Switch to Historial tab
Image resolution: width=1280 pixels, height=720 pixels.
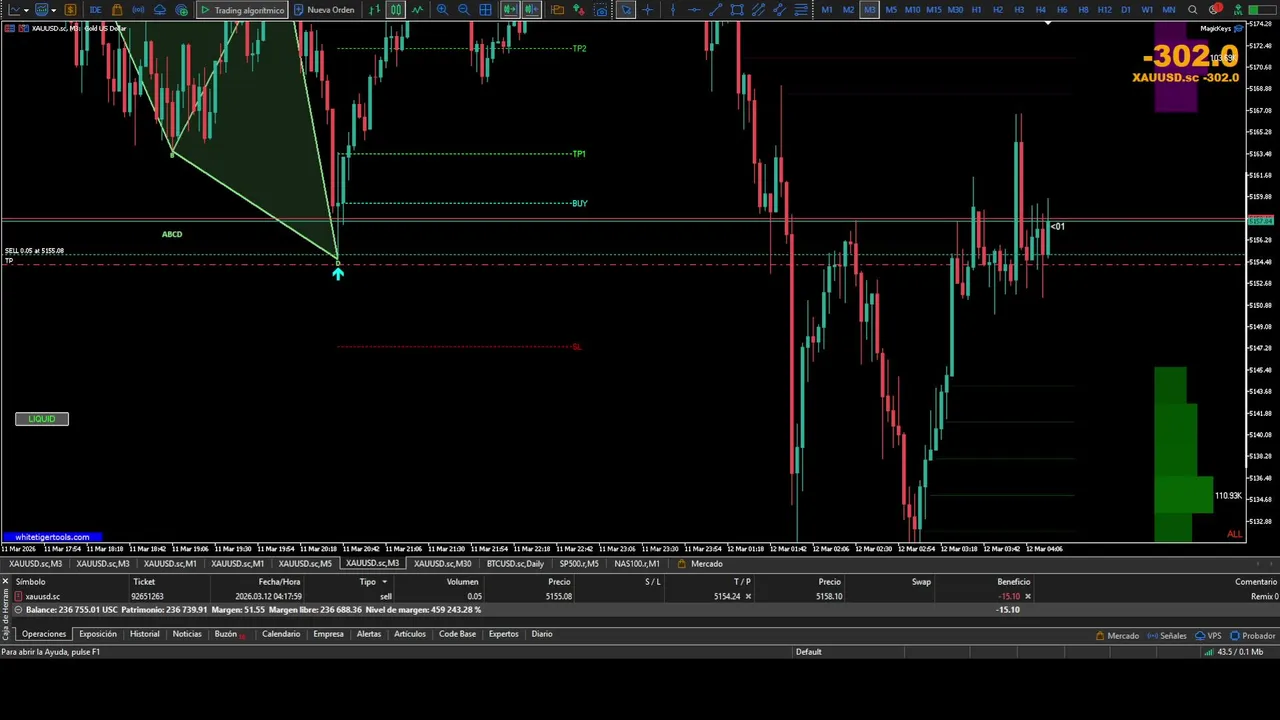[144, 634]
